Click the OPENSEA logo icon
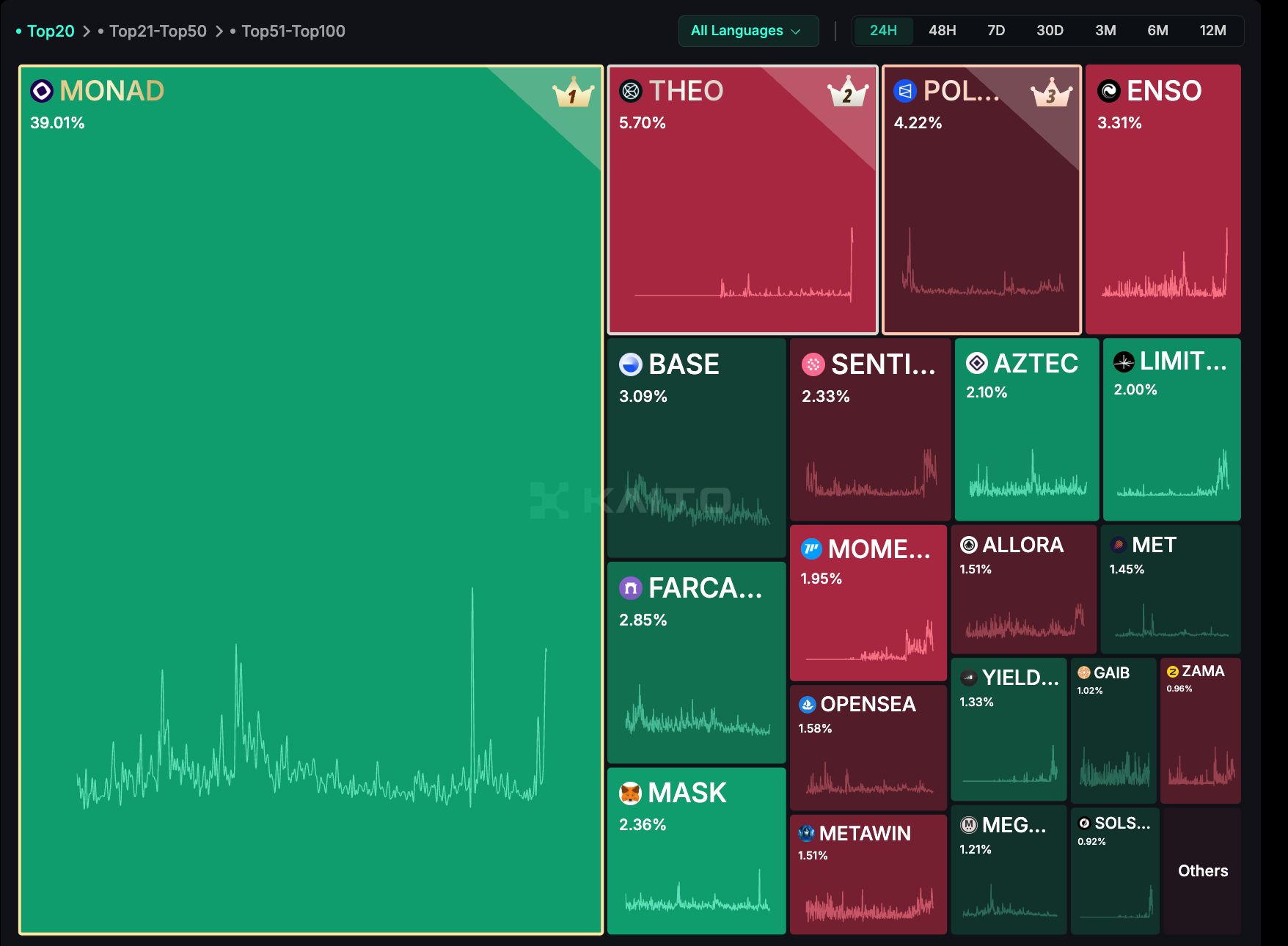 (808, 705)
